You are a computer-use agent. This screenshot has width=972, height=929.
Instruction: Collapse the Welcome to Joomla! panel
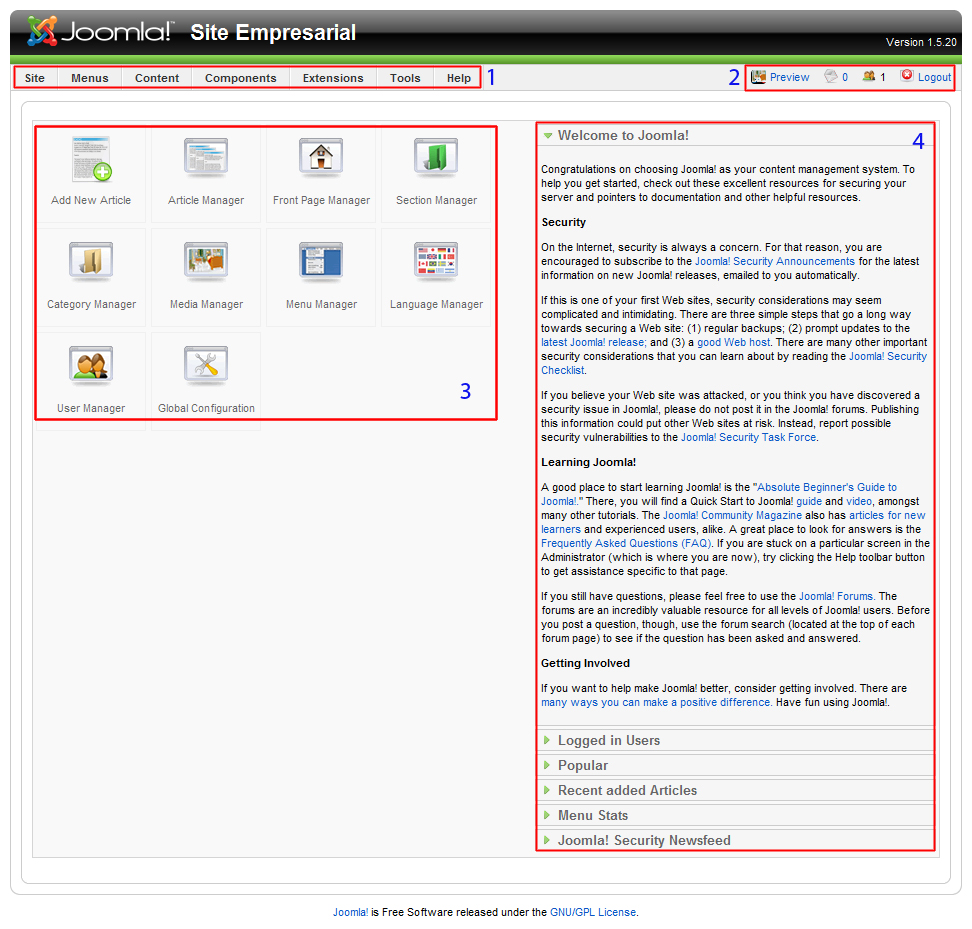[735, 135]
